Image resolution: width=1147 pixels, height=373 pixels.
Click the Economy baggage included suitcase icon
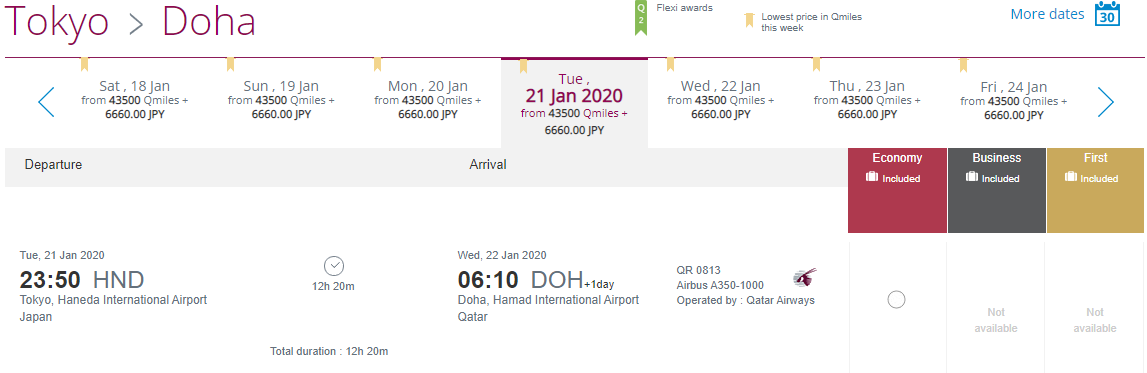871,177
